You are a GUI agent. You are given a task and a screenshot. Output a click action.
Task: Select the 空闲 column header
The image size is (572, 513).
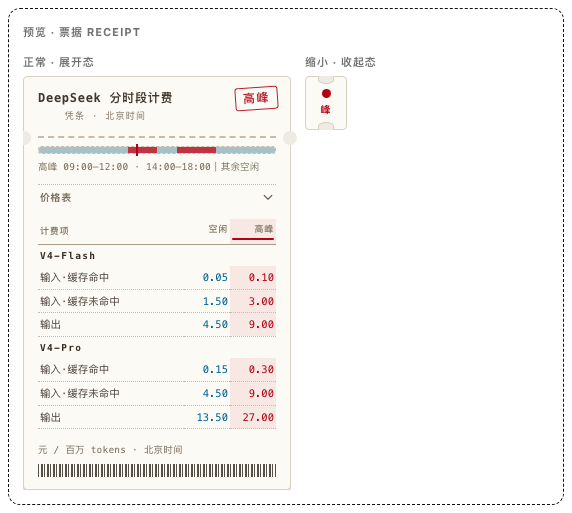218,229
